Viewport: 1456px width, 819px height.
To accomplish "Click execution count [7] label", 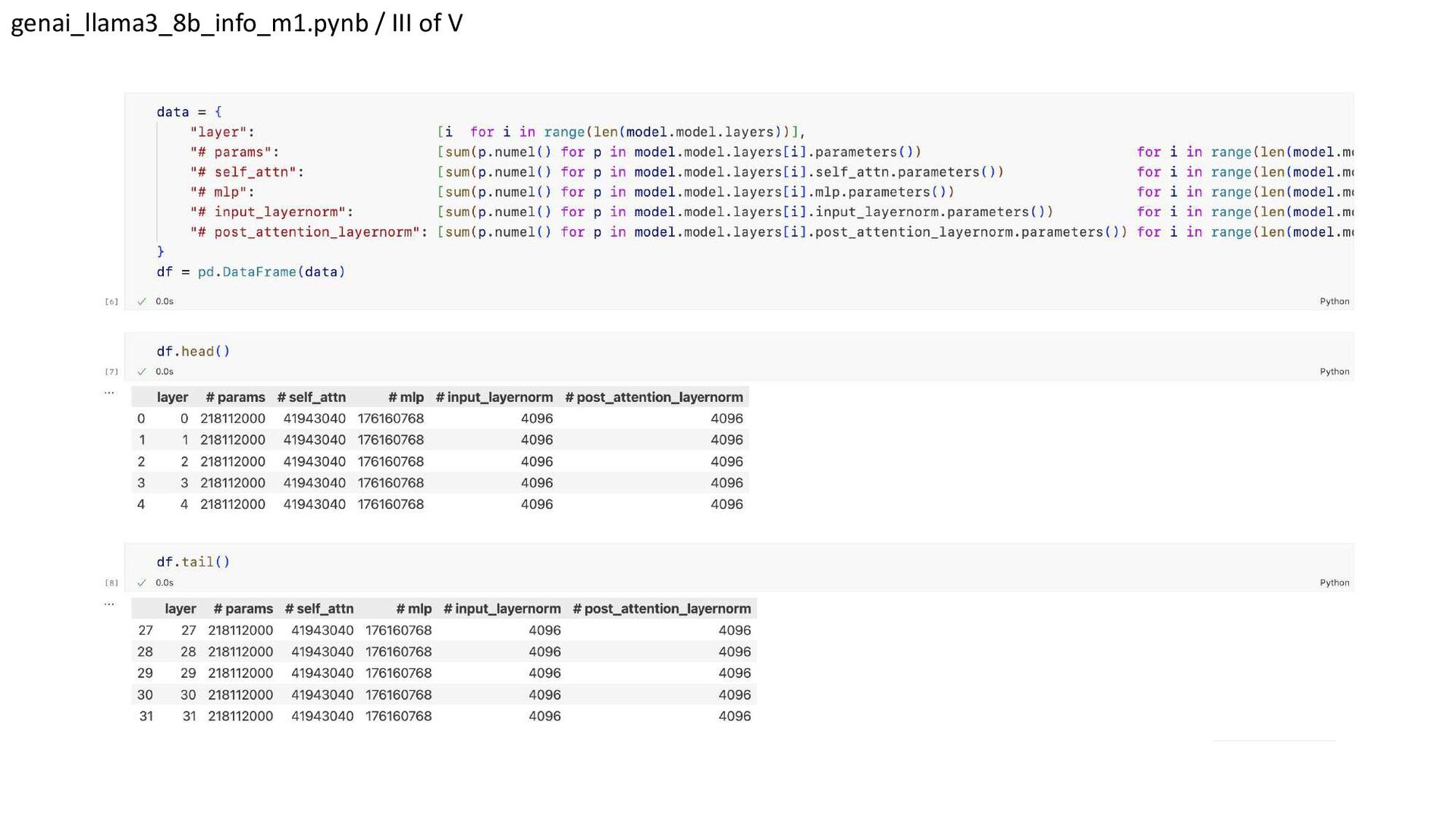I will pyautogui.click(x=111, y=372).
